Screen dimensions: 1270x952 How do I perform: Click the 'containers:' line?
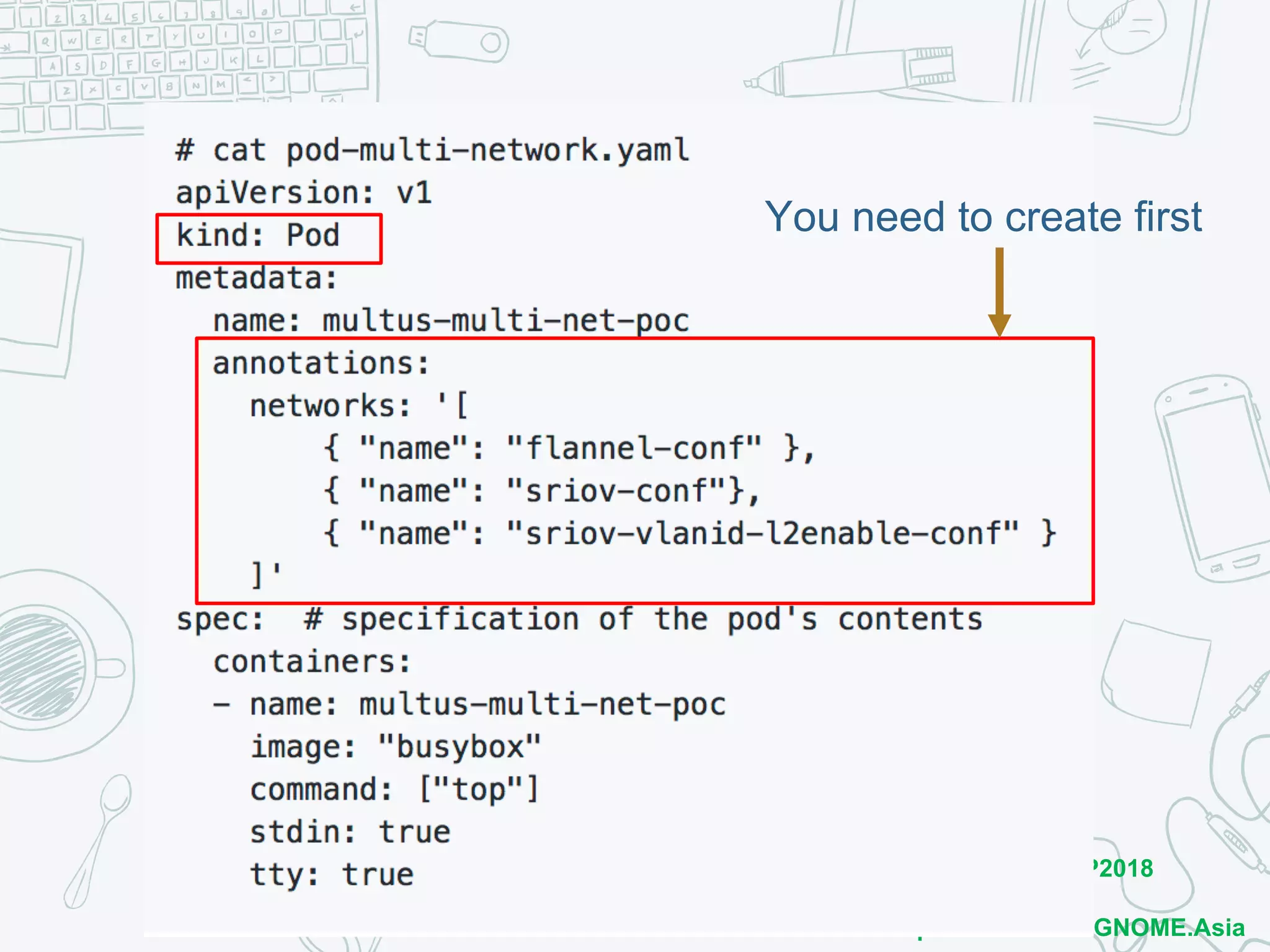[312, 662]
